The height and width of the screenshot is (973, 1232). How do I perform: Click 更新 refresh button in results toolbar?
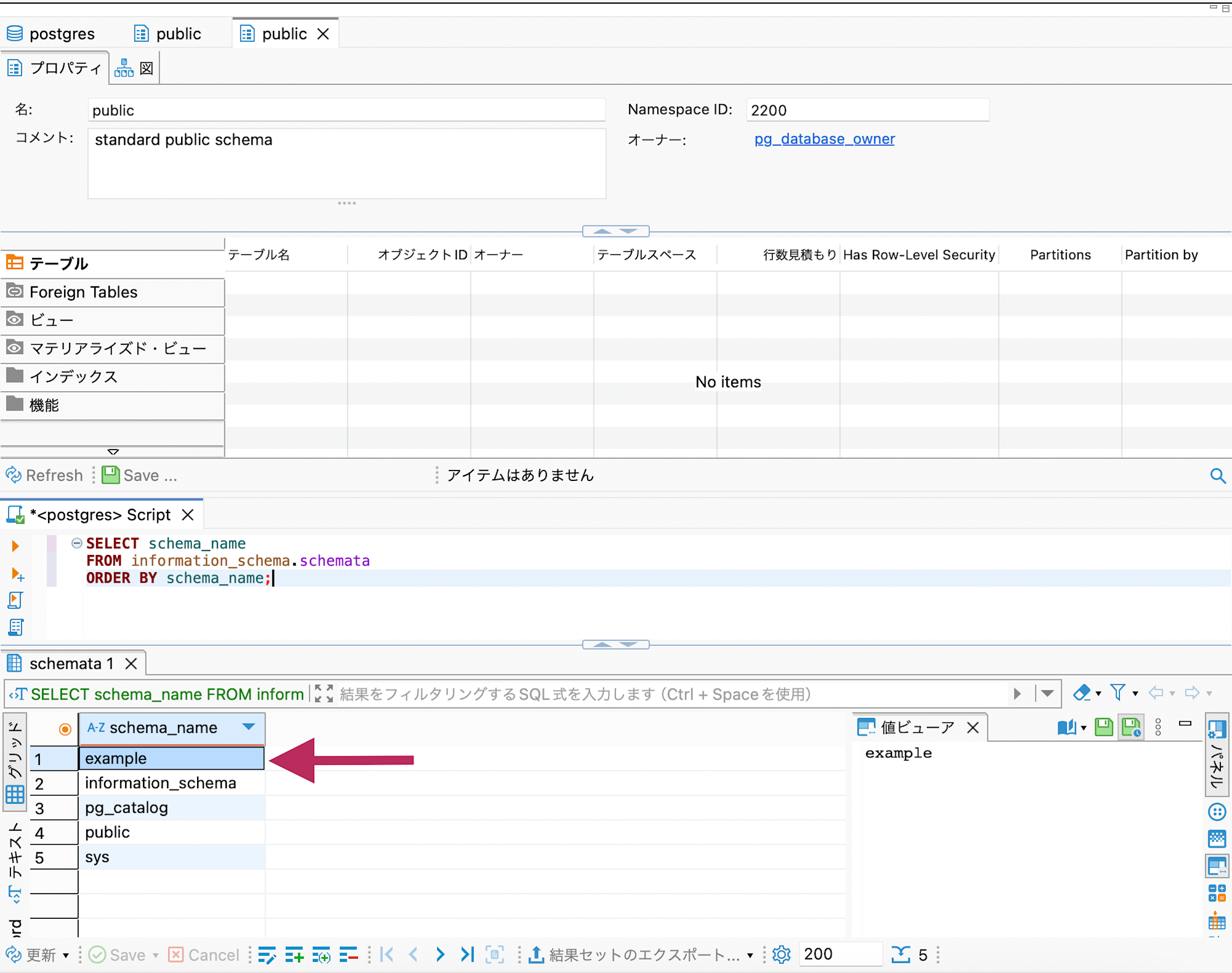point(31,955)
